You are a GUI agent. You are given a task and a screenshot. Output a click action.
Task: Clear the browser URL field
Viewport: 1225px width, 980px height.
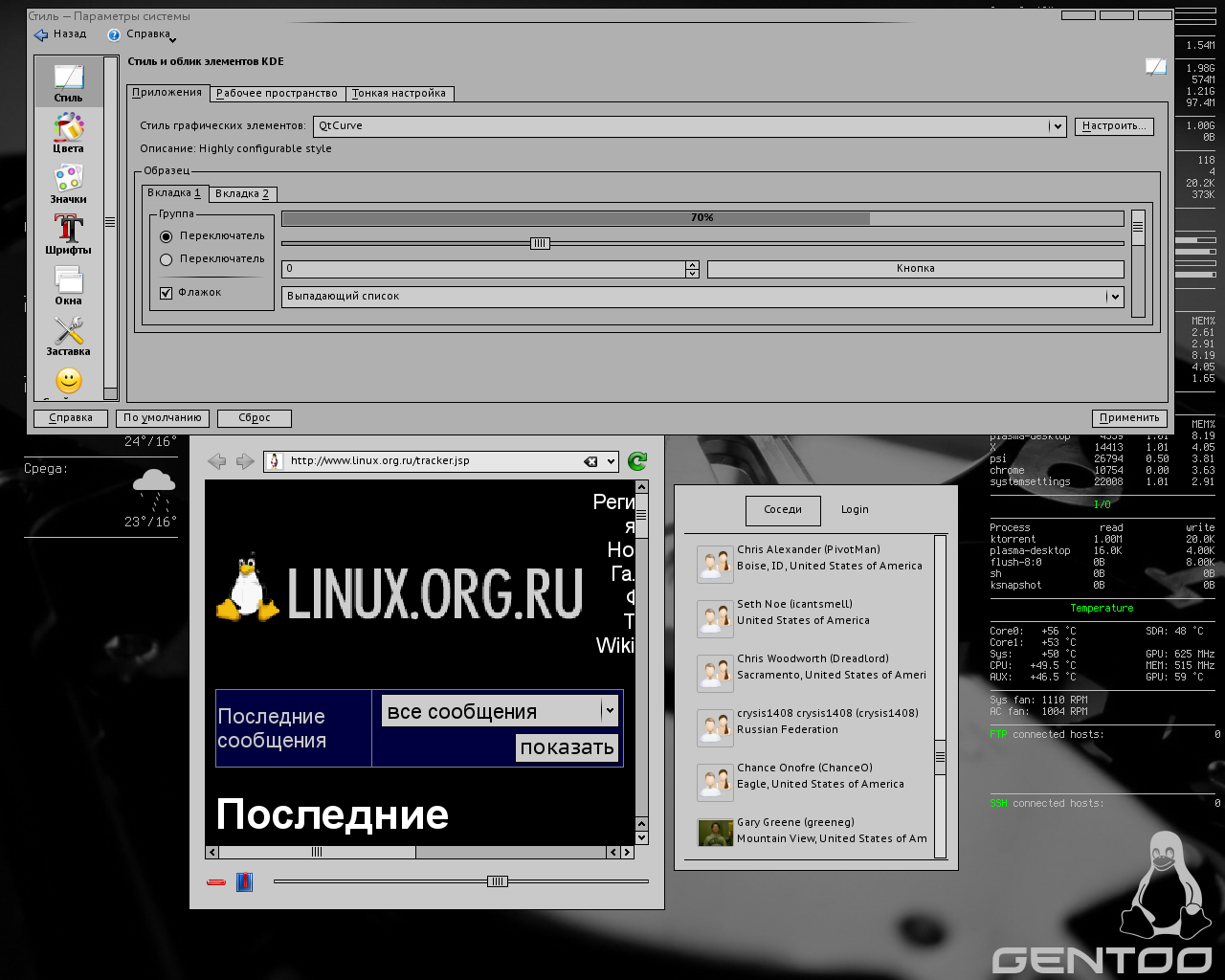click(591, 461)
